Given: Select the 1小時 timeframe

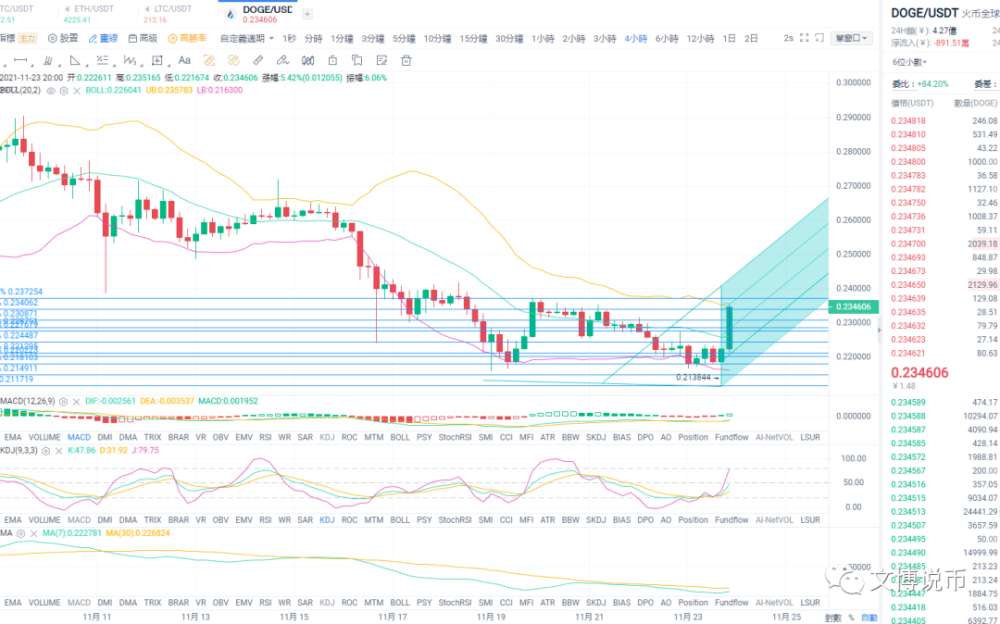Looking at the screenshot, I should point(543,38).
